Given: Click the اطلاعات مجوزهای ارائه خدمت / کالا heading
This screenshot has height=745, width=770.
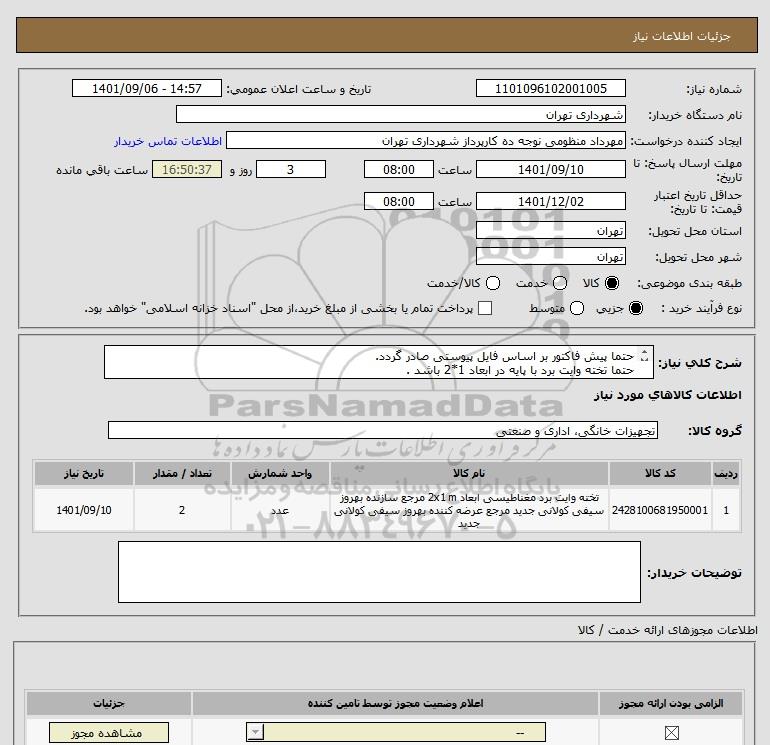Looking at the screenshot, I should 668,630.
